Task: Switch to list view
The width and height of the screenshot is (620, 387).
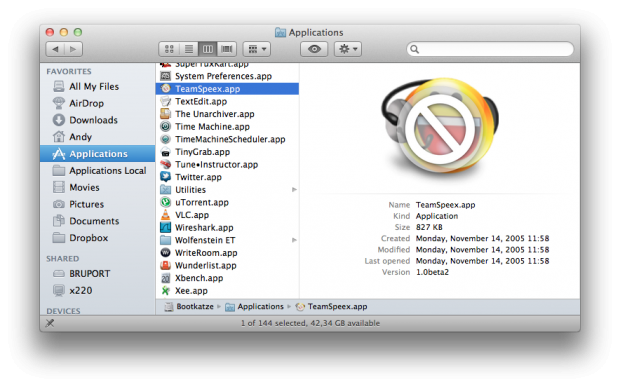Action: 189,49
